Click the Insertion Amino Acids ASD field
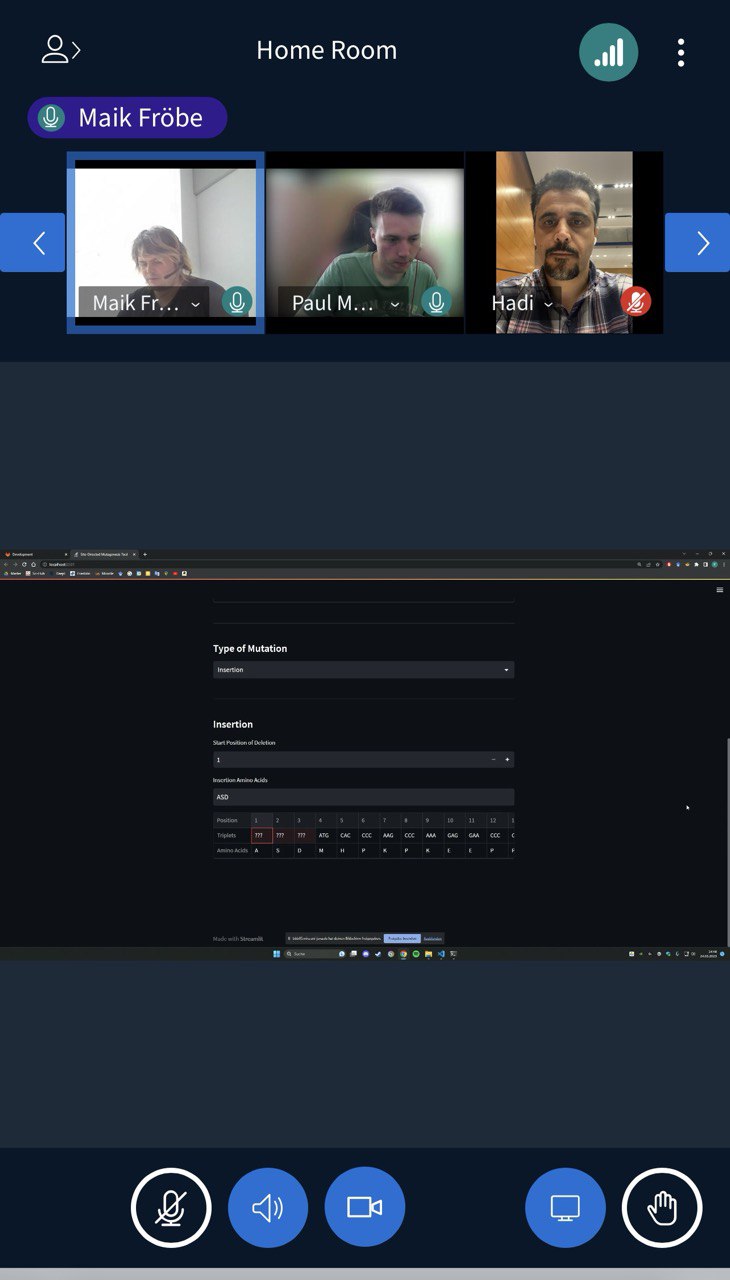 point(363,797)
